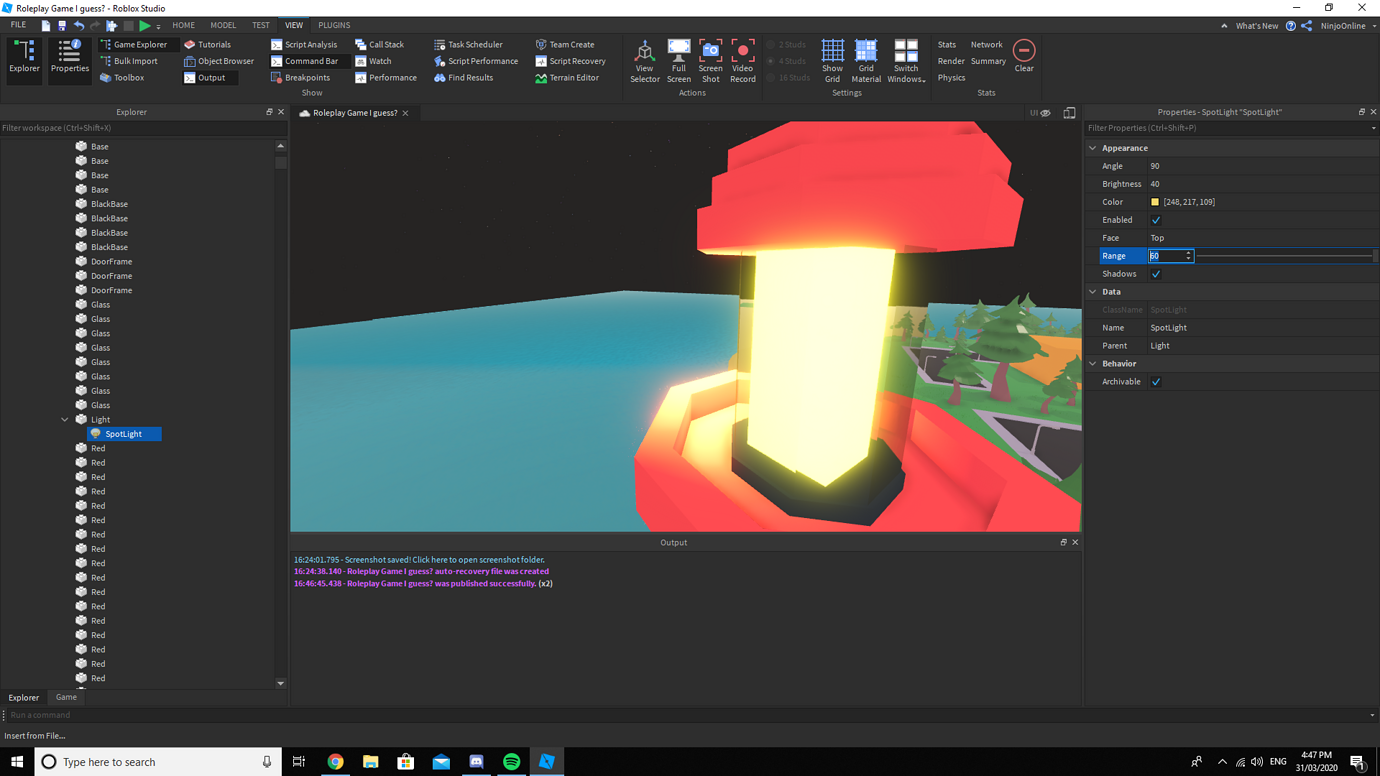This screenshot has width=1380, height=776.
Task: Toggle Show Grid
Action: coord(832,61)
